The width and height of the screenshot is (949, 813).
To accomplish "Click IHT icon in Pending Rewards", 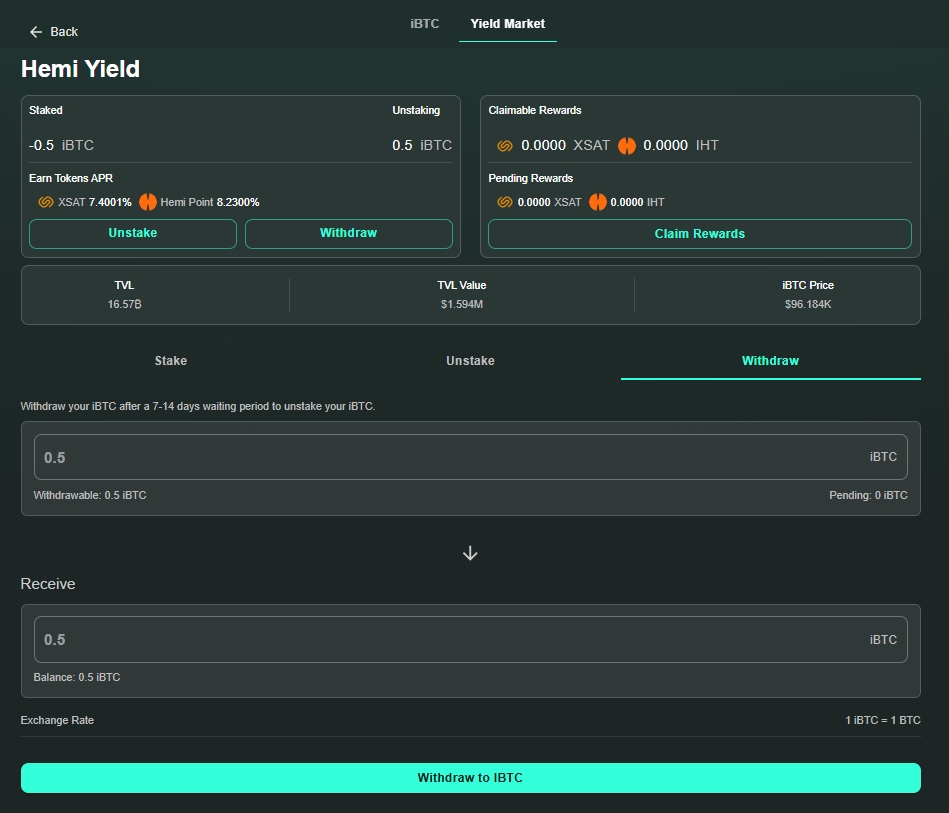I will pyautogui.click(x=597, y=202).
